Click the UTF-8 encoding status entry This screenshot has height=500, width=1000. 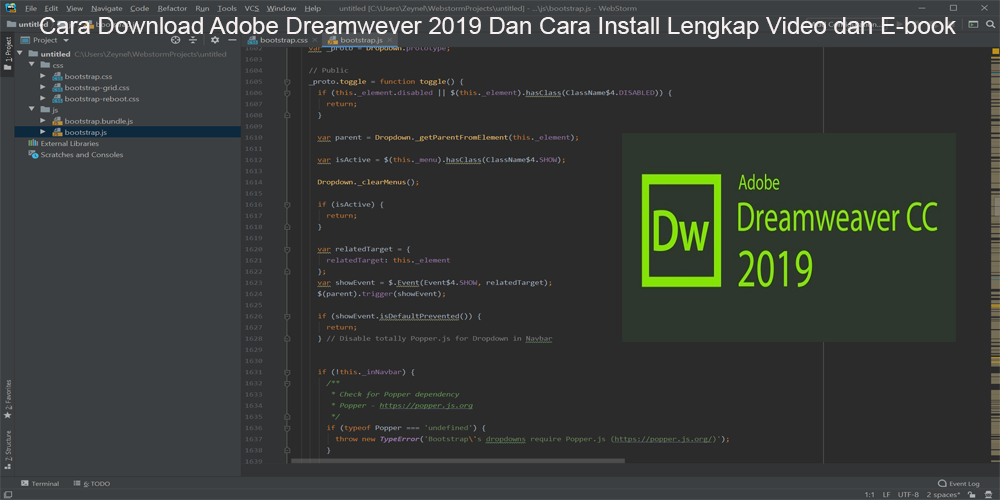click(x=908, y=495)
